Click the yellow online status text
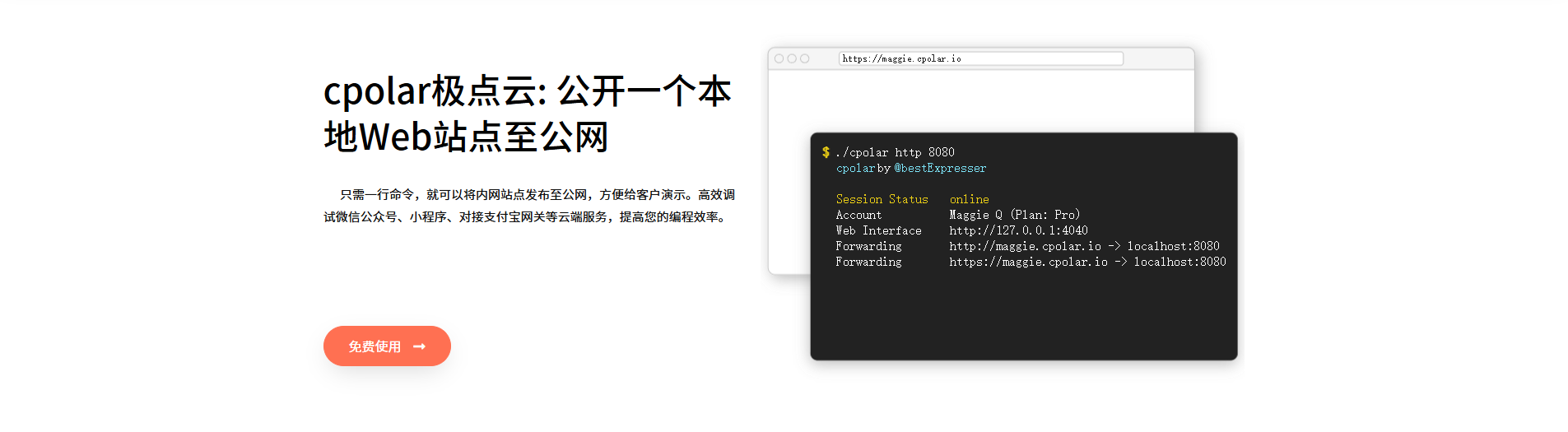The height and width of the screenshot is (432, 1568). [969, 199]
